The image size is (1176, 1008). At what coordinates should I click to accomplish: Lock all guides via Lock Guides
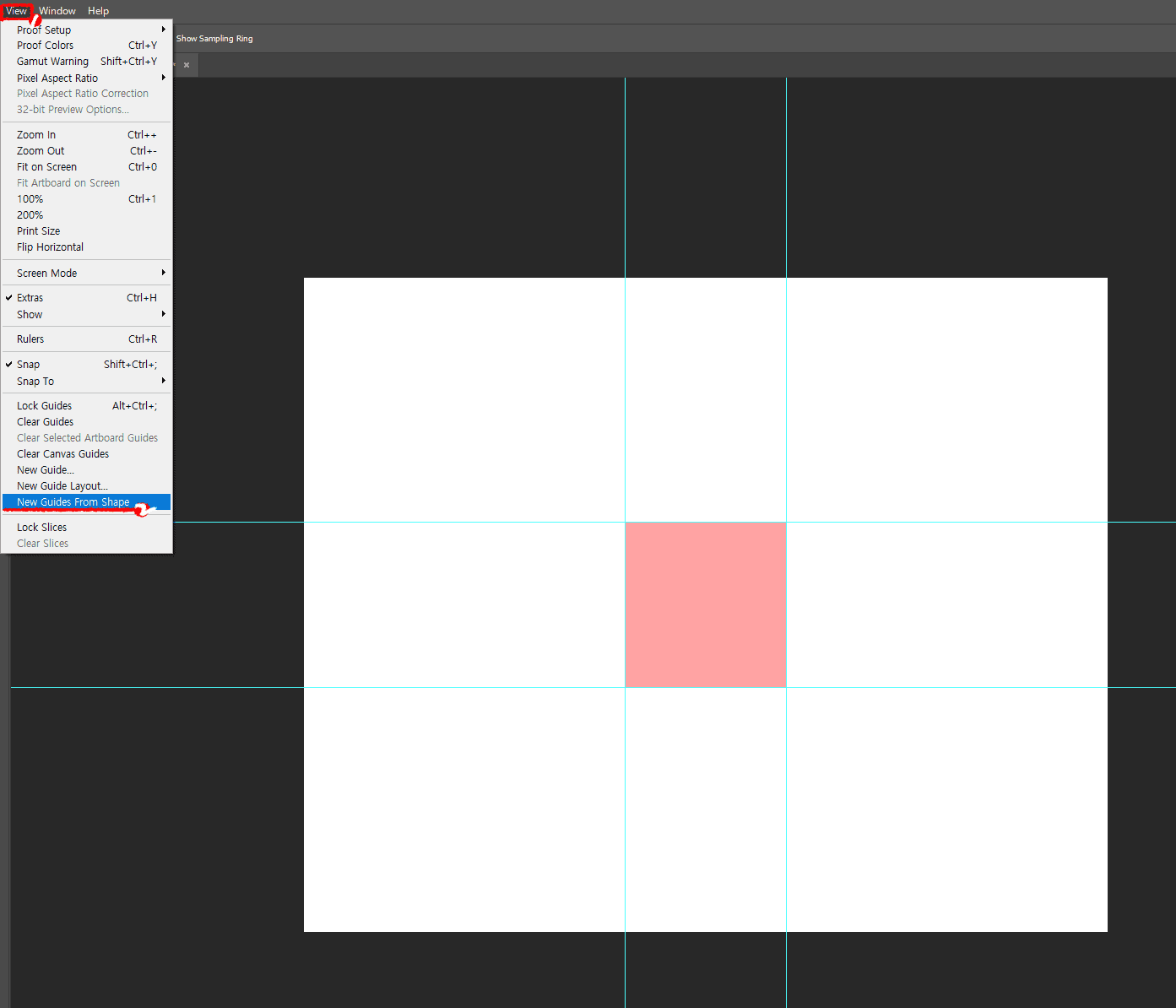pos(44,405)
